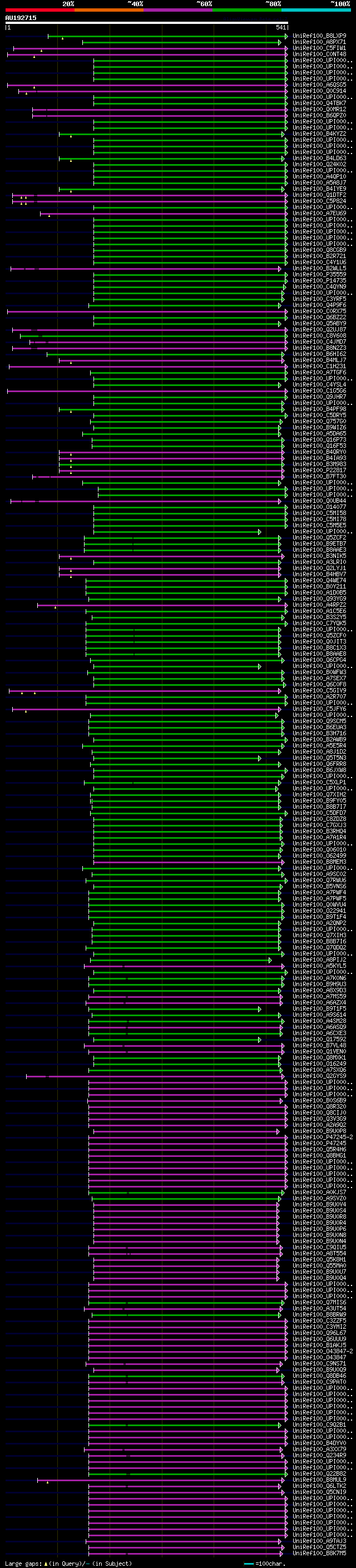Click hit label UniRef100_B7FT30
The width and height of the screenshot is (356, 1568).
tap(319, 477)
